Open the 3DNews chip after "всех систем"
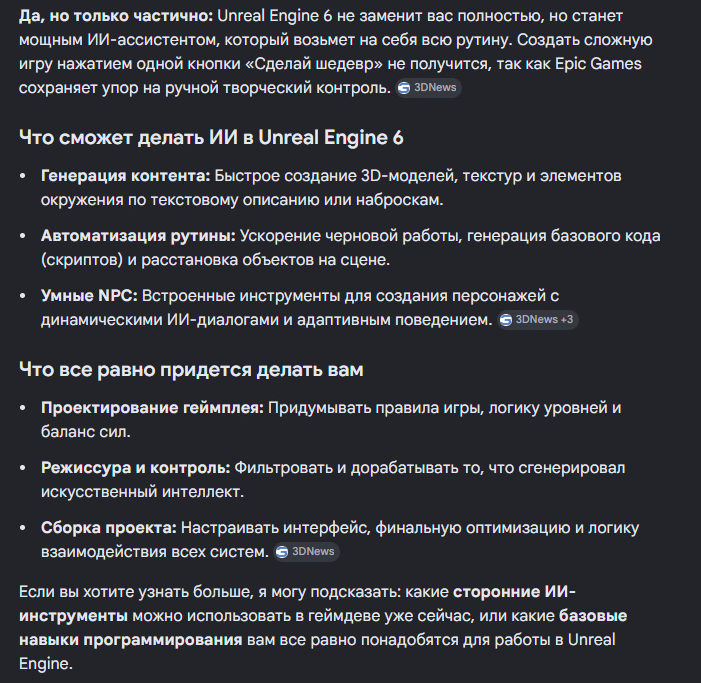The image size is (701, 683). 306,552
